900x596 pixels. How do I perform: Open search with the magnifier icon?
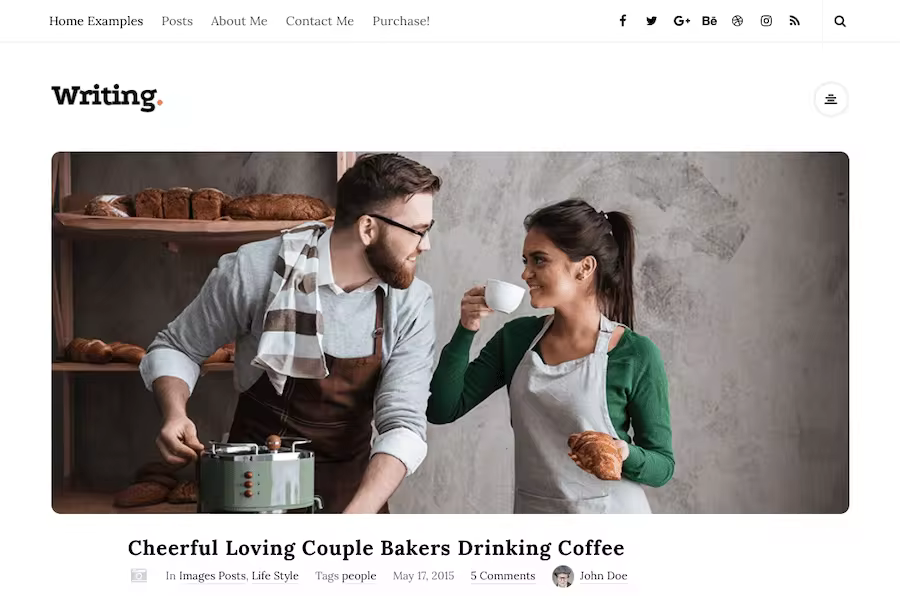pyautogui.click(x=840, y=21)
